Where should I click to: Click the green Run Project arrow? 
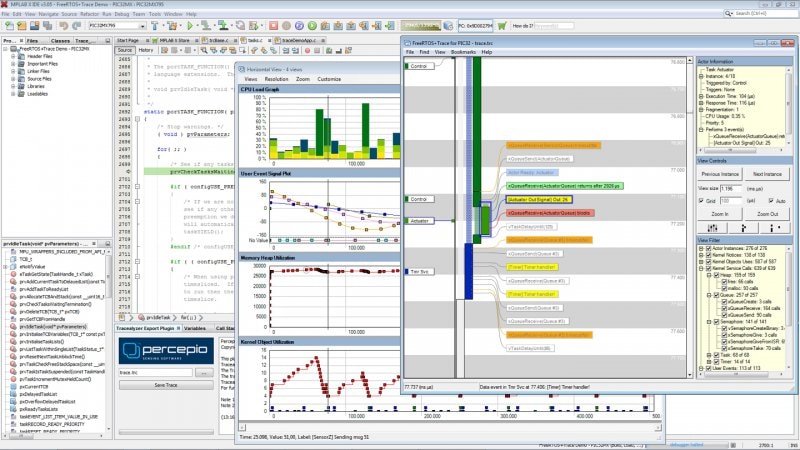pos(190,26)
